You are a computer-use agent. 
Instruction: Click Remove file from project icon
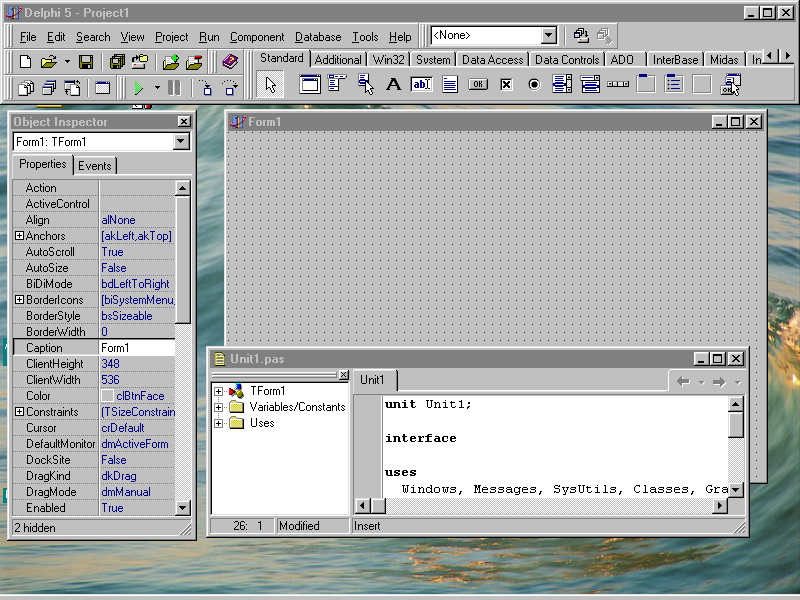coord(194,62)
